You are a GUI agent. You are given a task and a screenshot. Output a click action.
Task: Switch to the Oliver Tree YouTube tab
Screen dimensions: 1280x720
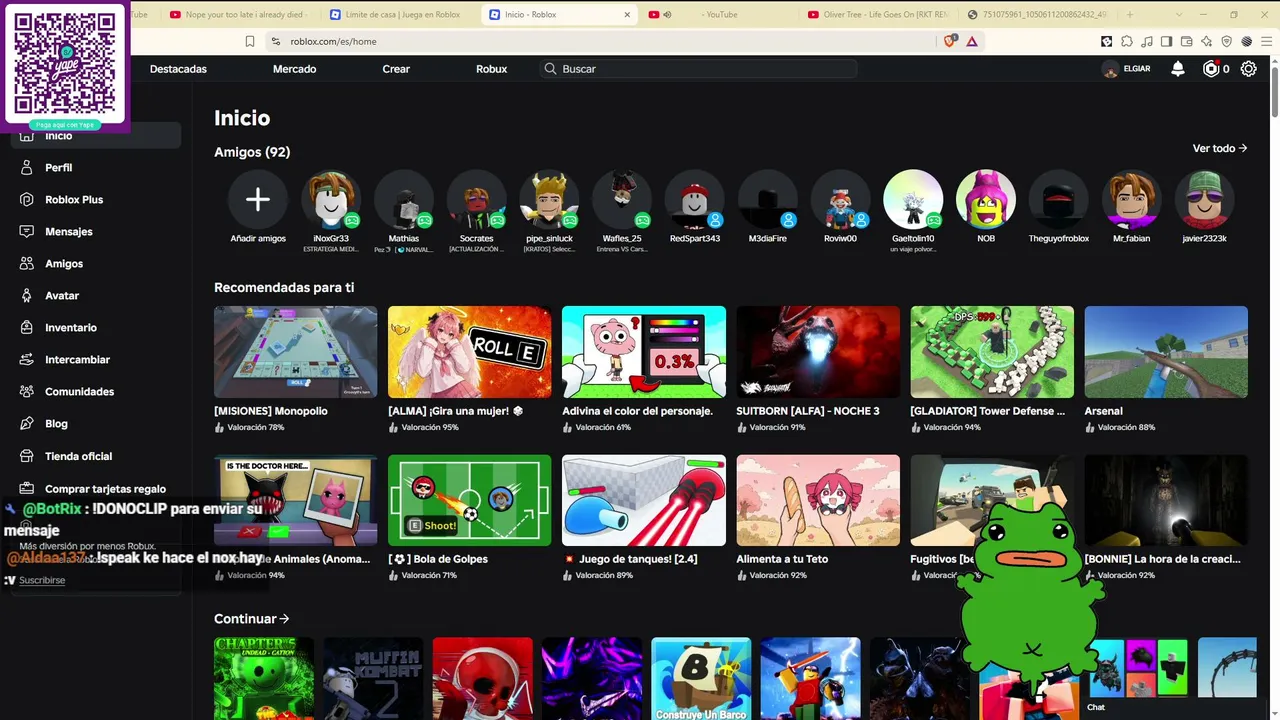pos(877,14)
